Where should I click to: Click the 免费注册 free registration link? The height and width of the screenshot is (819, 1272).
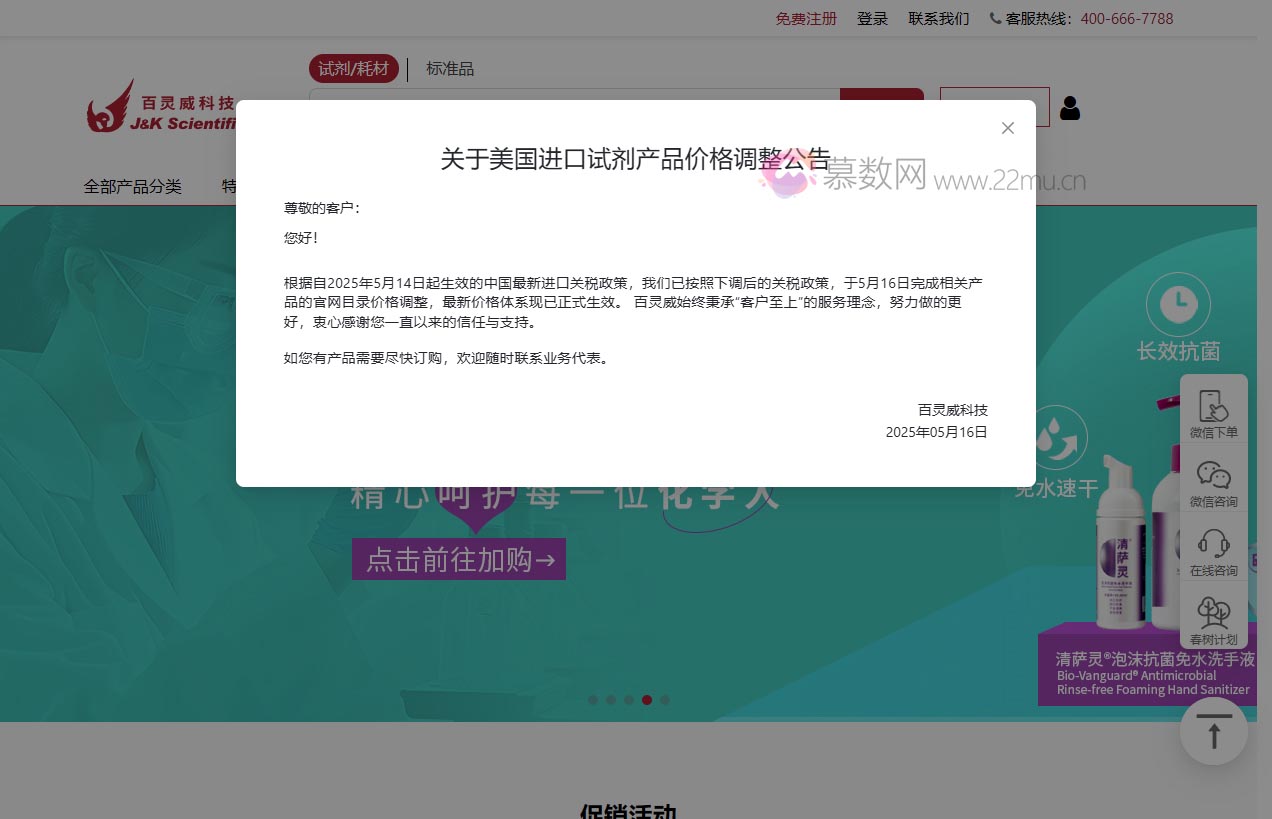click(x=806, y=18)
